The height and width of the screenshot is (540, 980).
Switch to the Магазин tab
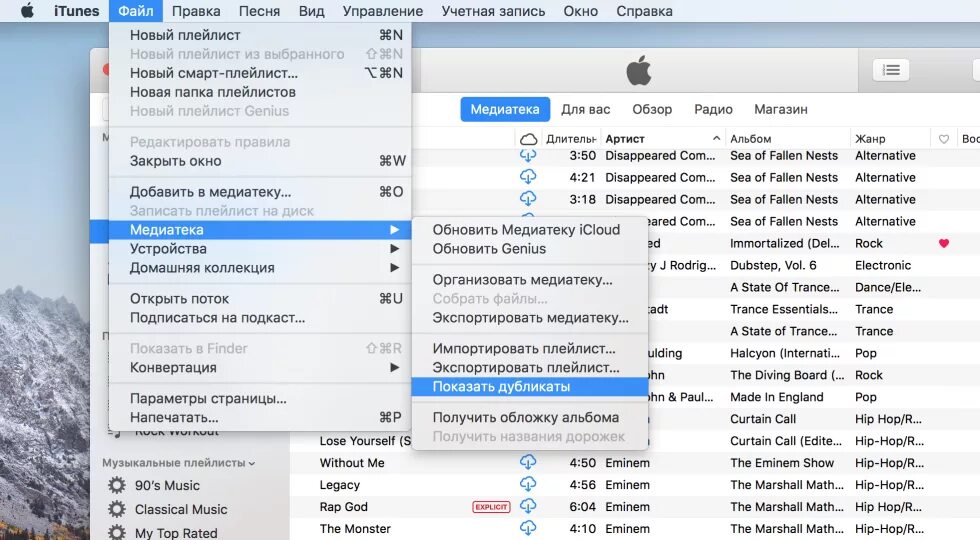[x=781, y=109]
